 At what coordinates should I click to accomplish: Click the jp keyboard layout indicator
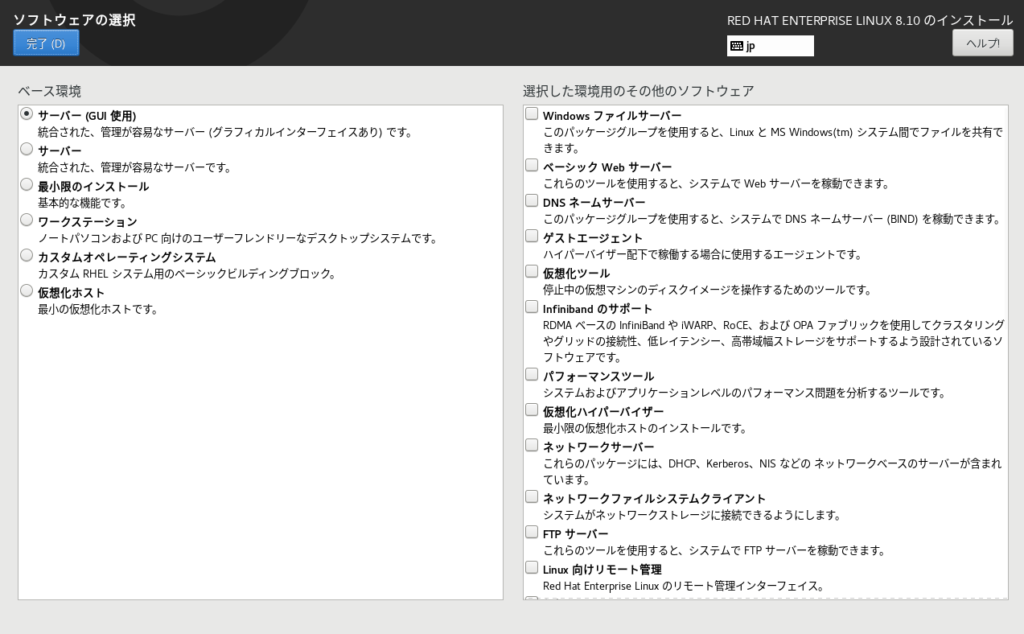tap(770, 46)
